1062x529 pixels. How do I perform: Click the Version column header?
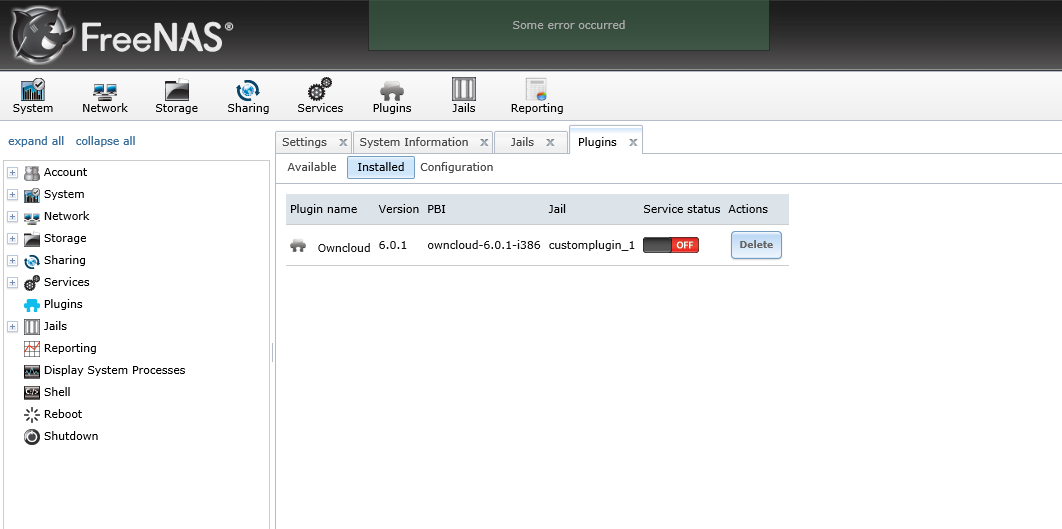click(398, 209)
